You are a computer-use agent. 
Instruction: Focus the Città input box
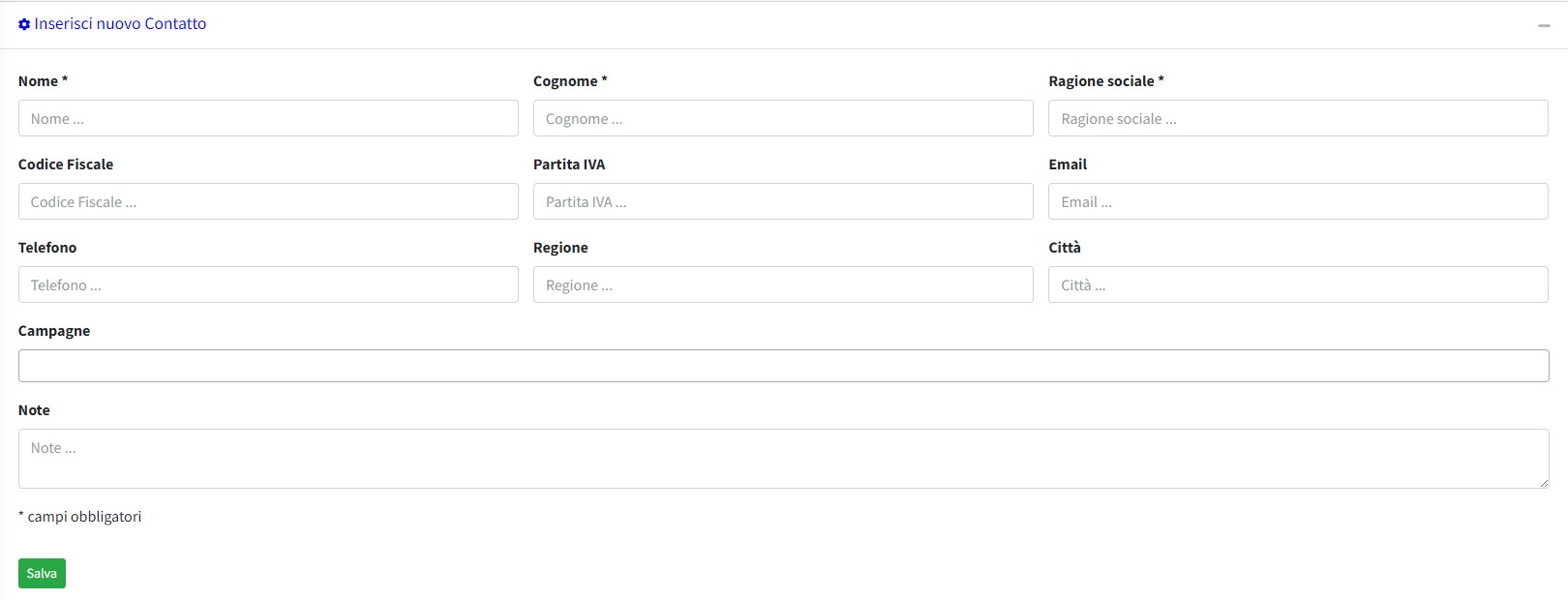(x=1298, y=285)
